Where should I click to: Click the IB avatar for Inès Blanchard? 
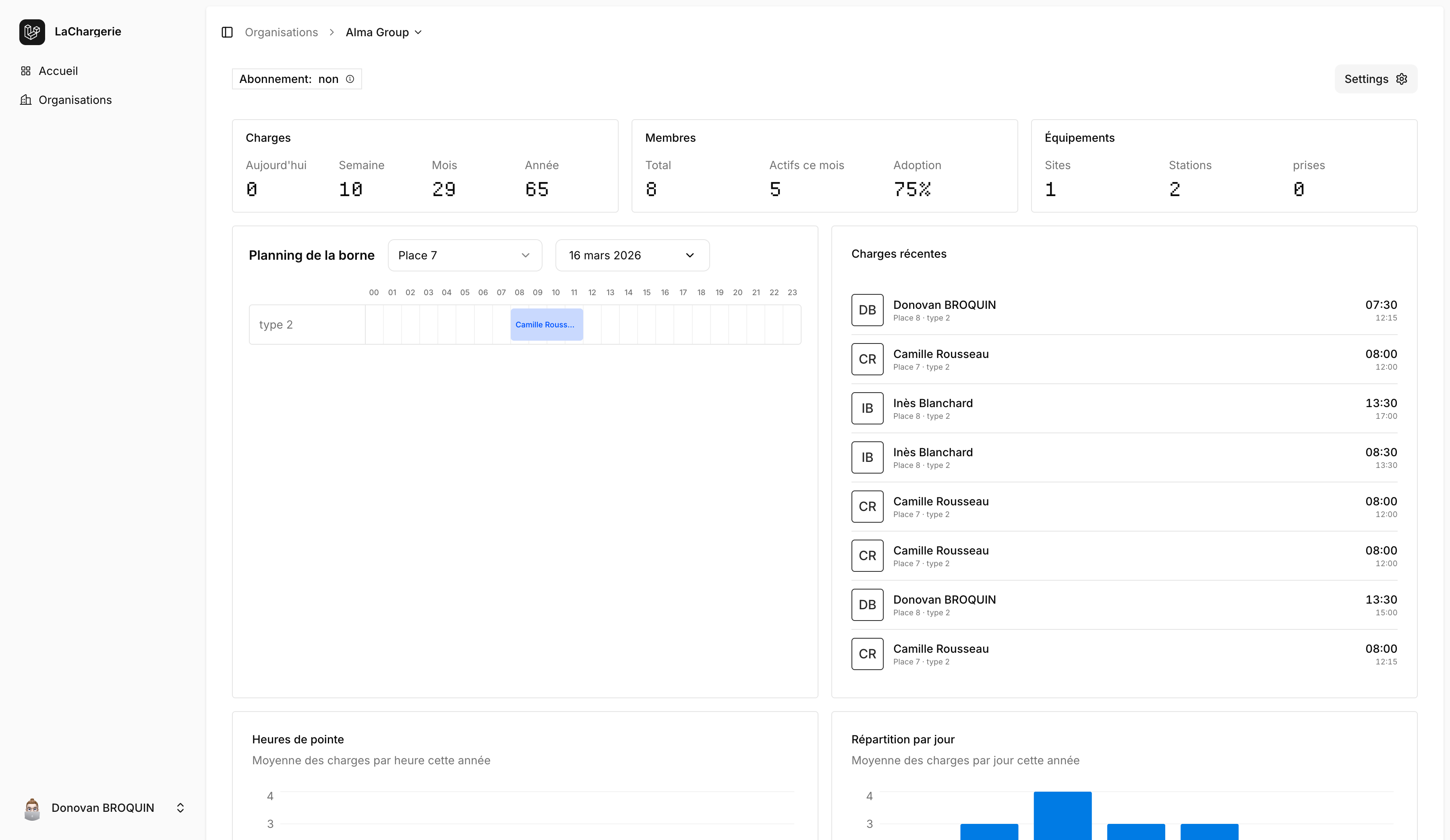(x=866, y=408)
